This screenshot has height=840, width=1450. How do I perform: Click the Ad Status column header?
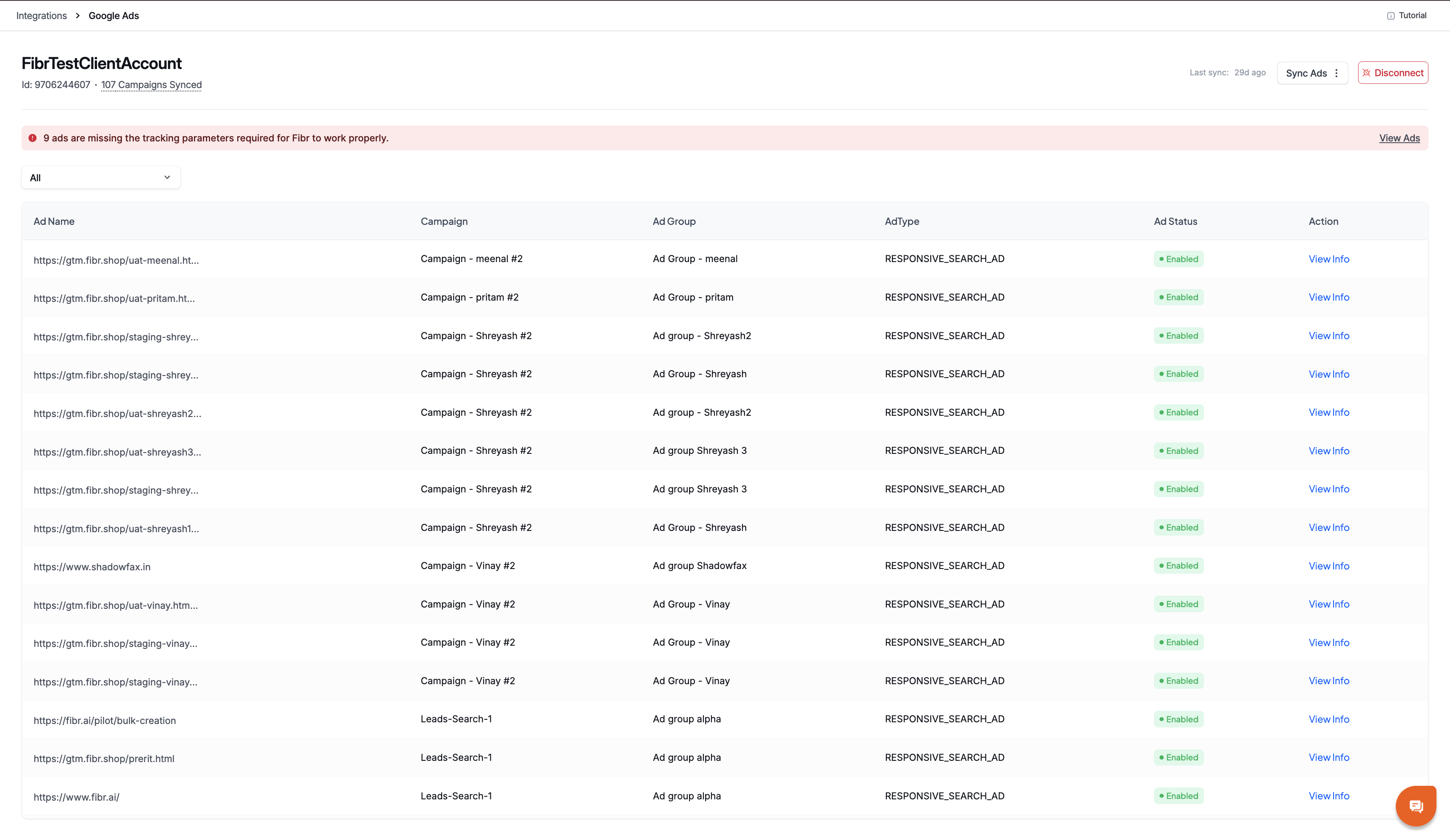coord(1175,221)
